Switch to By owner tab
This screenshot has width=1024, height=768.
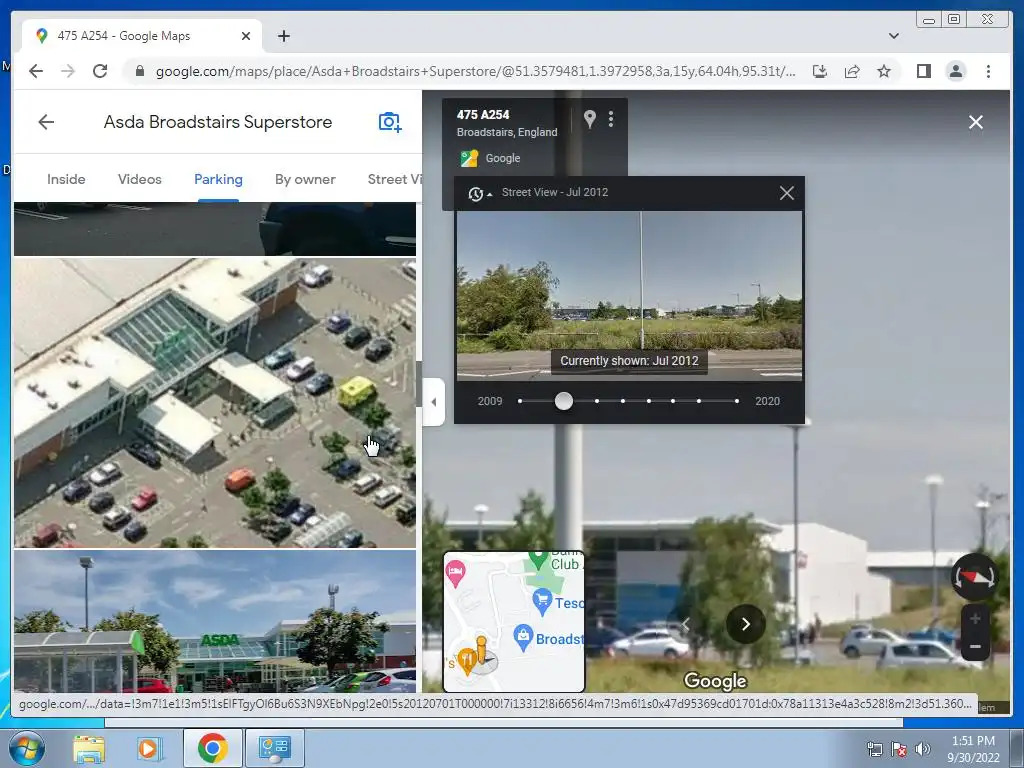coord(305,179)
